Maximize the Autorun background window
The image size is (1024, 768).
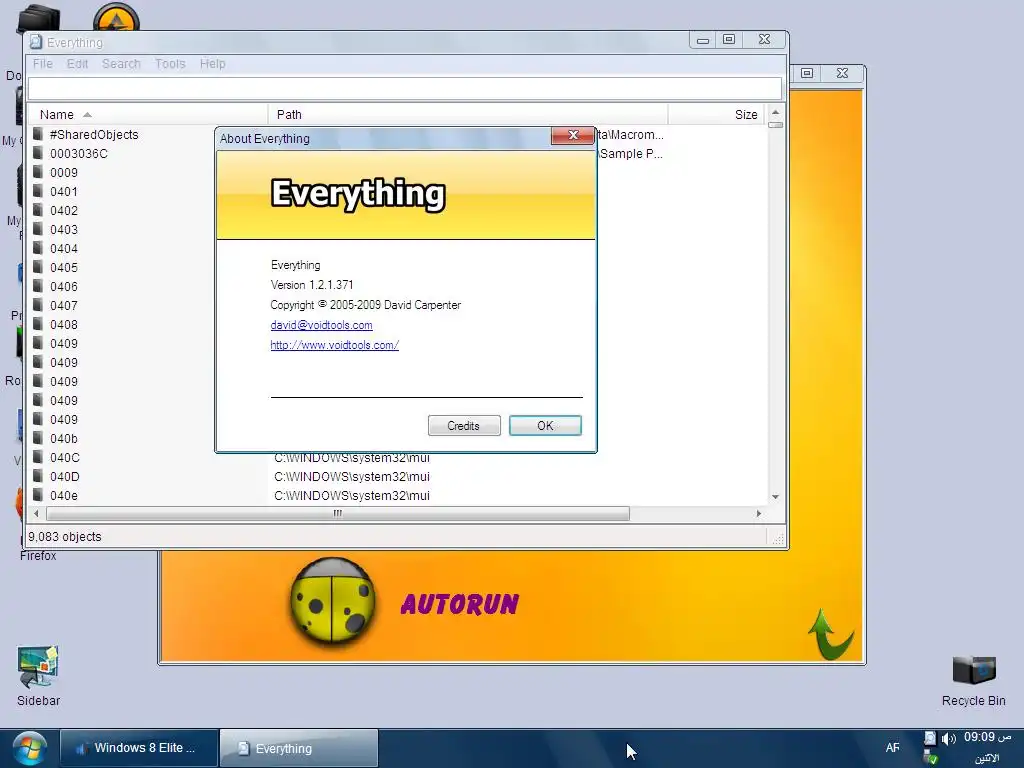click(x=807, y=73)
